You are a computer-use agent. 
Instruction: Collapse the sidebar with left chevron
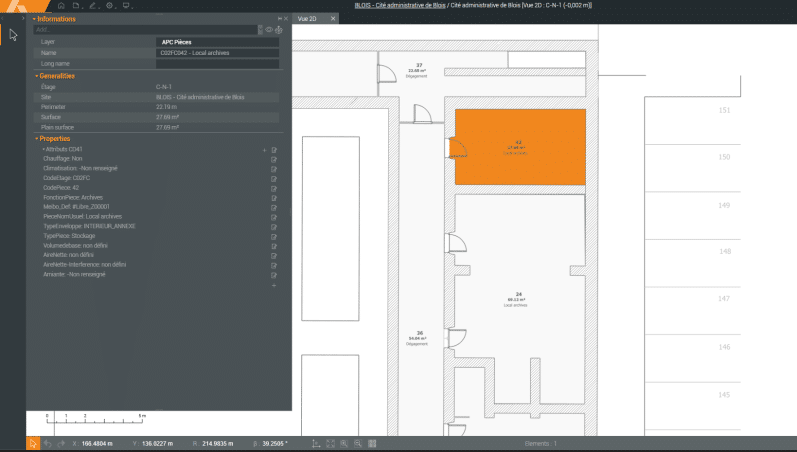click(x=3, y=18)
